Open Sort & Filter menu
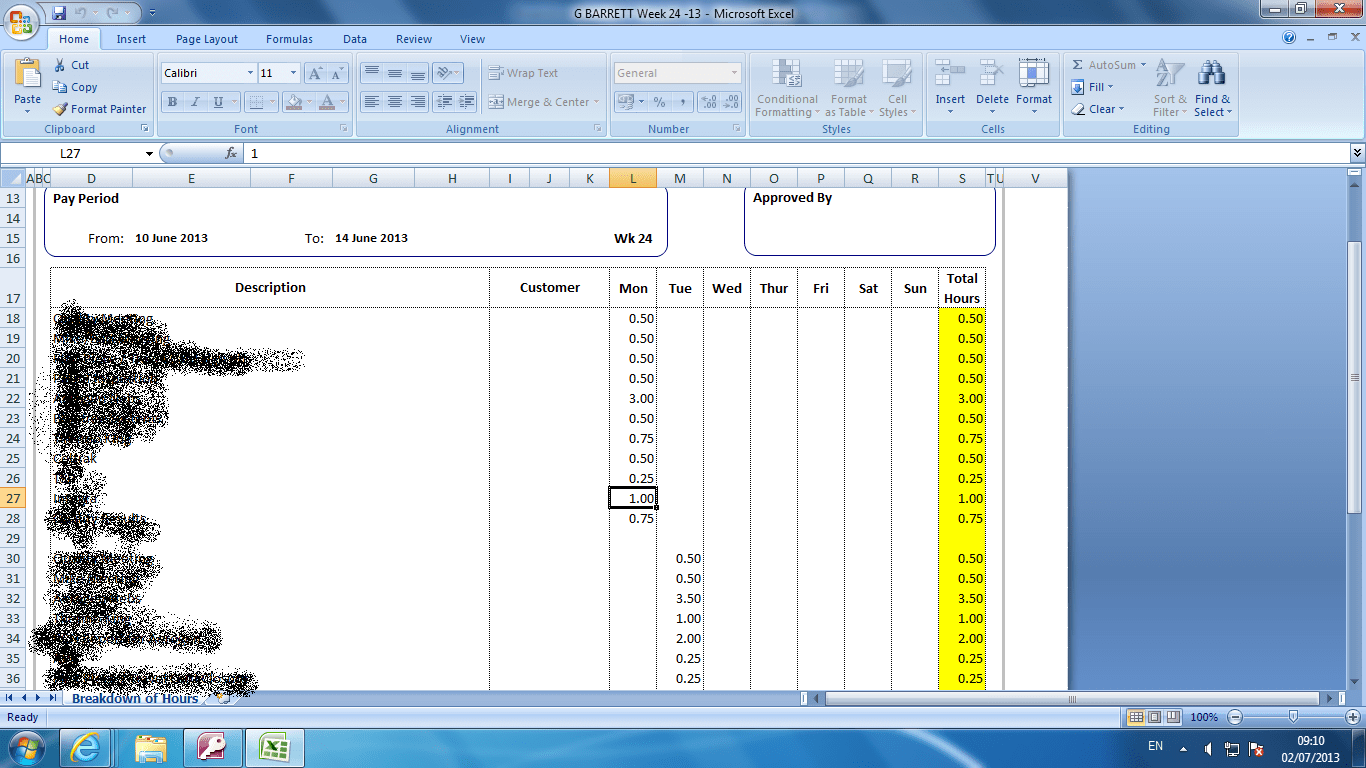 (1169, 88)
